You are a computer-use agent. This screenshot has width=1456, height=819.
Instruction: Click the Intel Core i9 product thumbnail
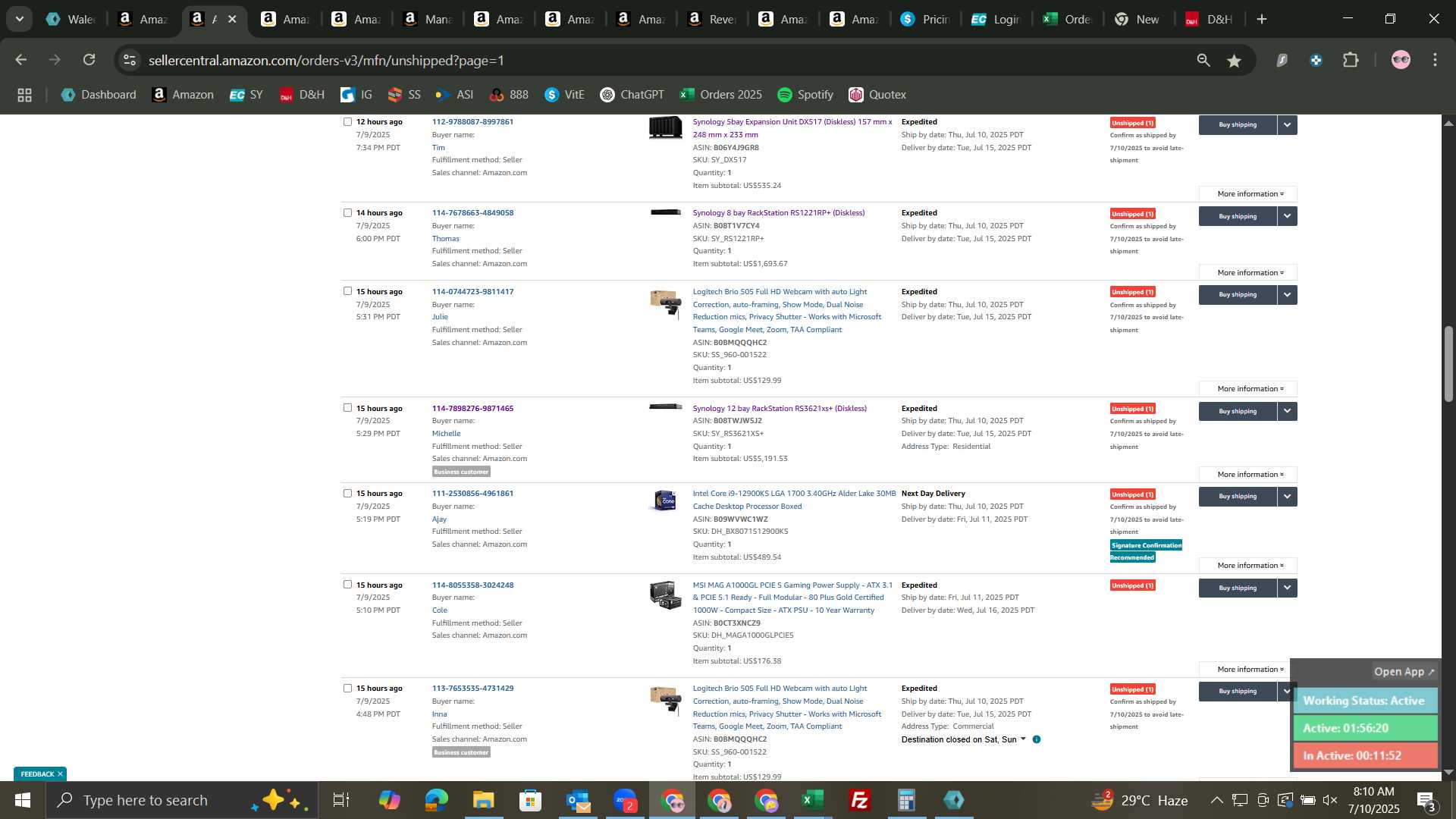point(665,500)
